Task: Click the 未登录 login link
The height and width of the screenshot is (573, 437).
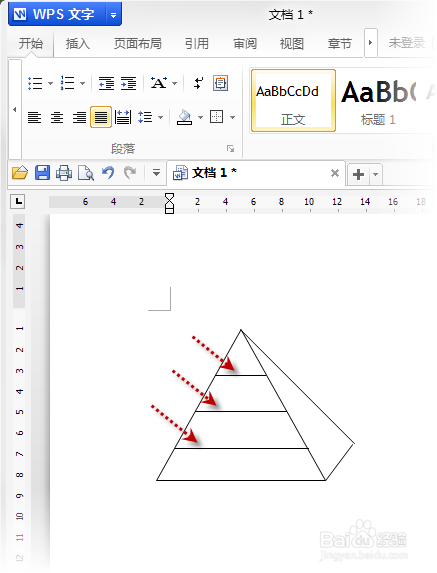Action: (x=406, y=43)
